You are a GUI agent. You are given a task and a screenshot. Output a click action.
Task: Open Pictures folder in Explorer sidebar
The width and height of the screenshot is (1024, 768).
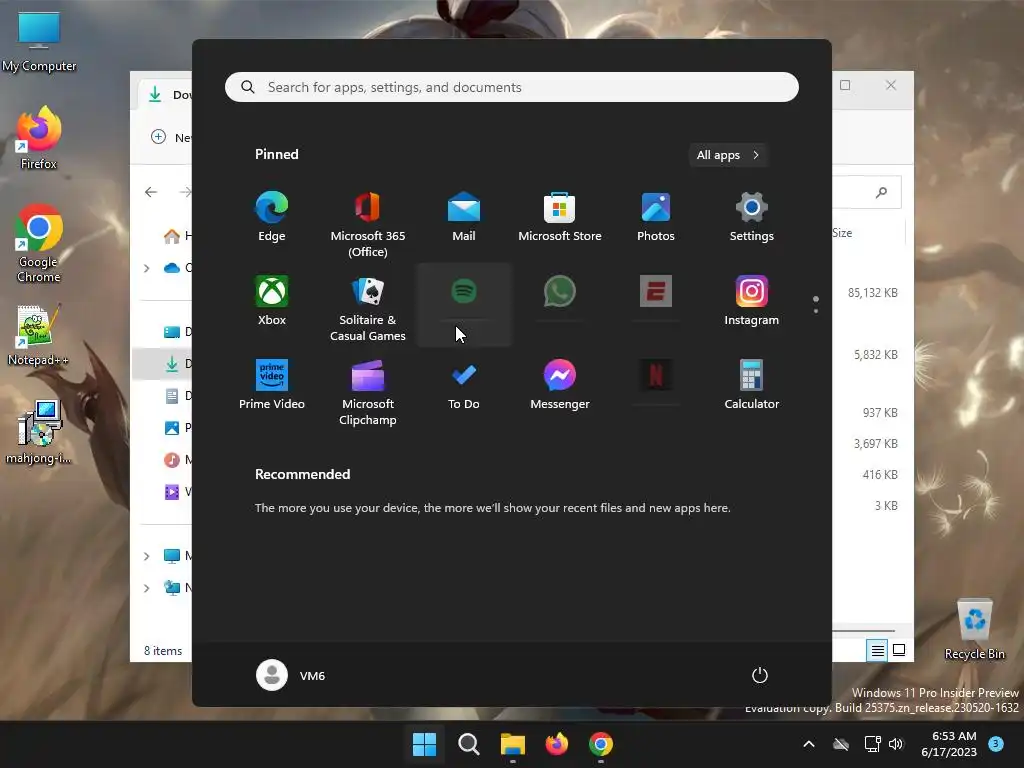(178, 428)
